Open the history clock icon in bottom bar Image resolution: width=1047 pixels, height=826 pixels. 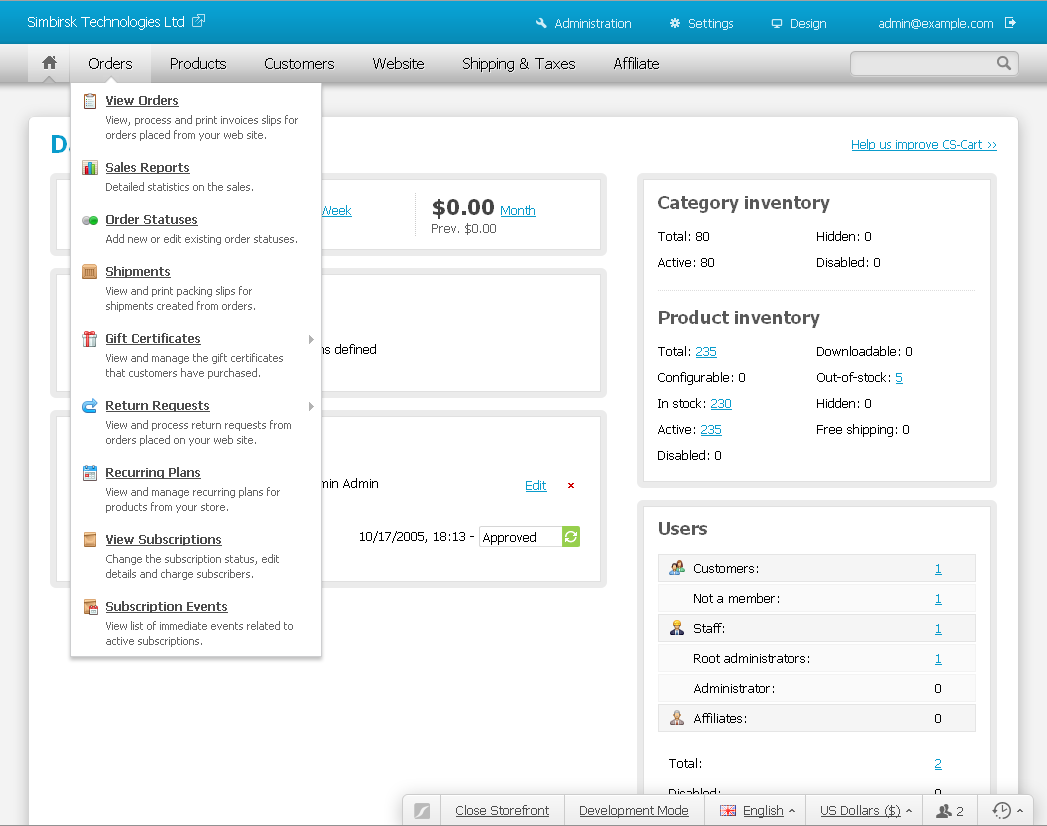pyautogui.click(x=1002, y=811)
